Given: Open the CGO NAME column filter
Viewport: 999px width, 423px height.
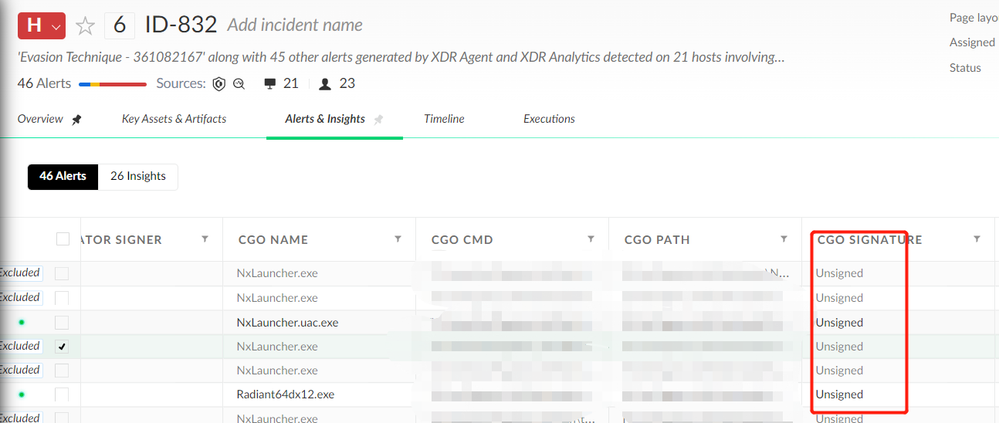Looking at the screenshot, I should (398, 239).
